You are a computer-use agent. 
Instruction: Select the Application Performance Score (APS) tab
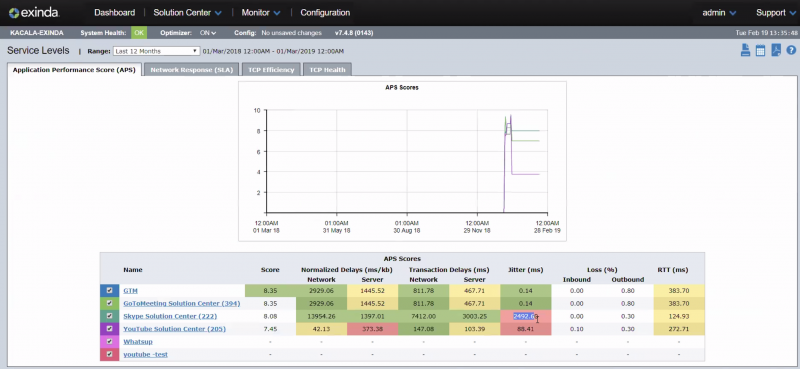[x=74, y=70]
